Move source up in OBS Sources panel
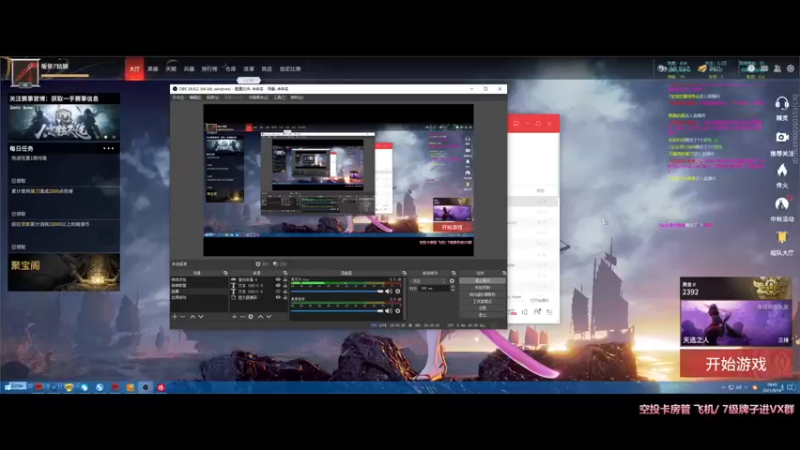The image size is (800, 450). pos(260,317)
